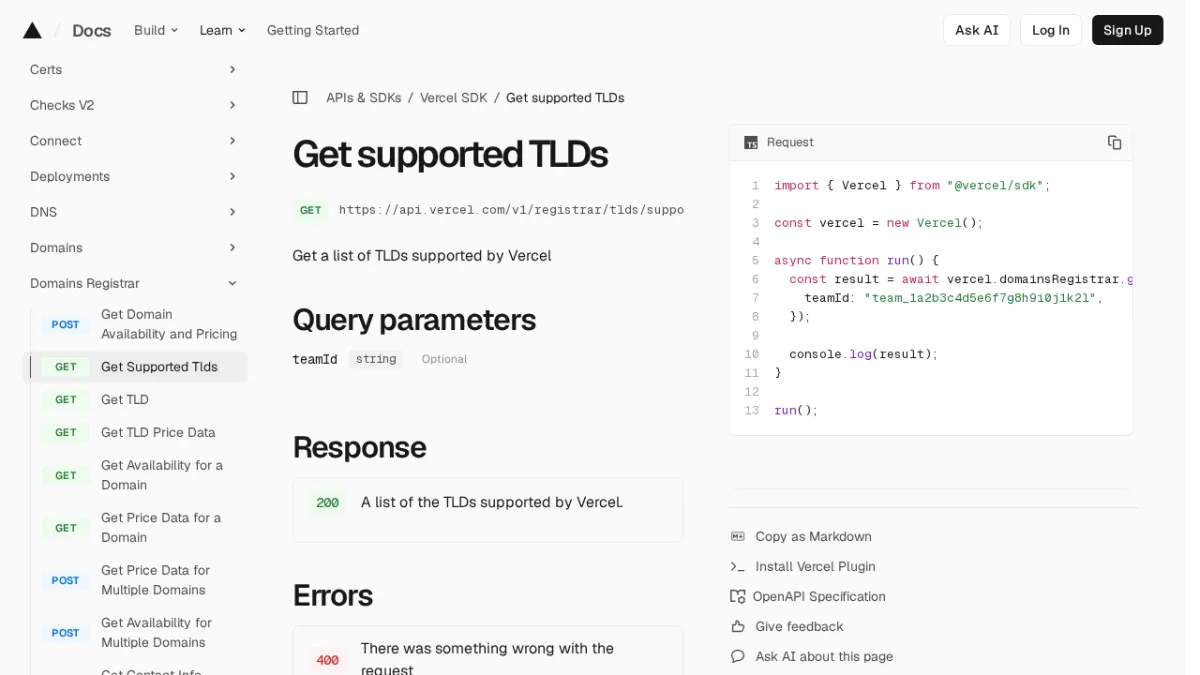
Task: Click the green GET method badge by URL
Action: pyautogui.click(x=311, y=210)
